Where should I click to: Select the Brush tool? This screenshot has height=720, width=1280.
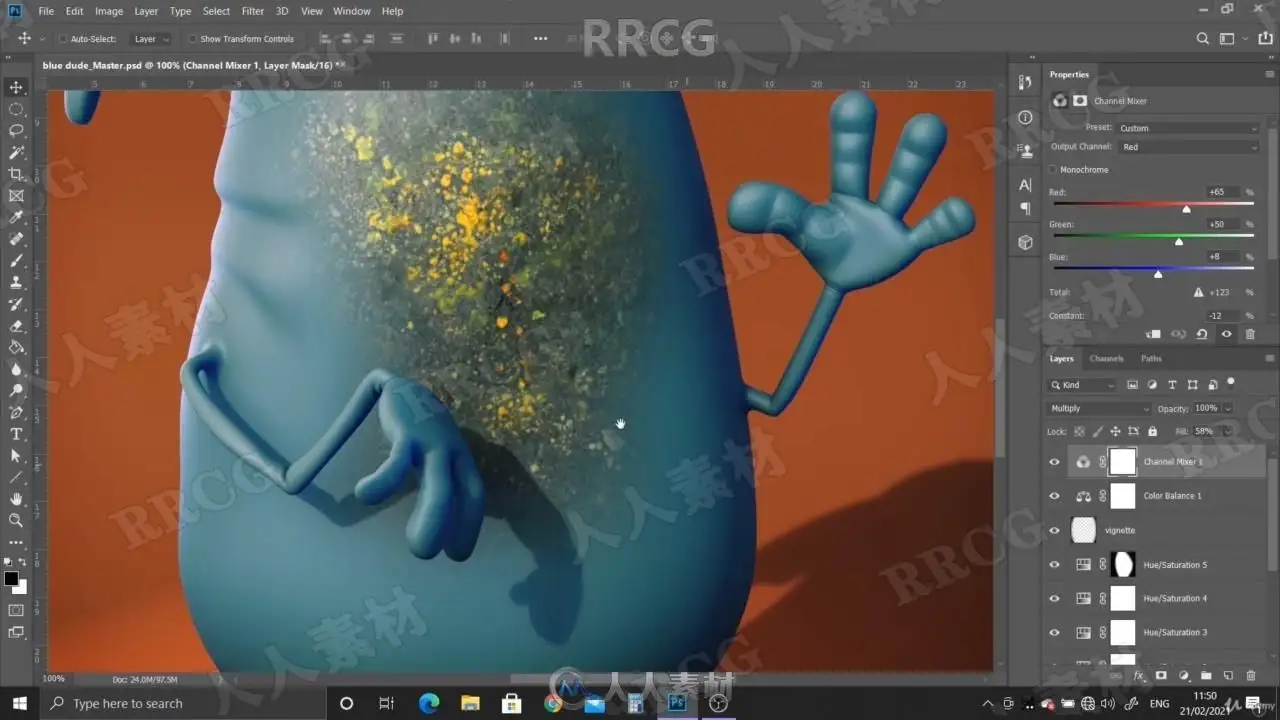point(16,260)
